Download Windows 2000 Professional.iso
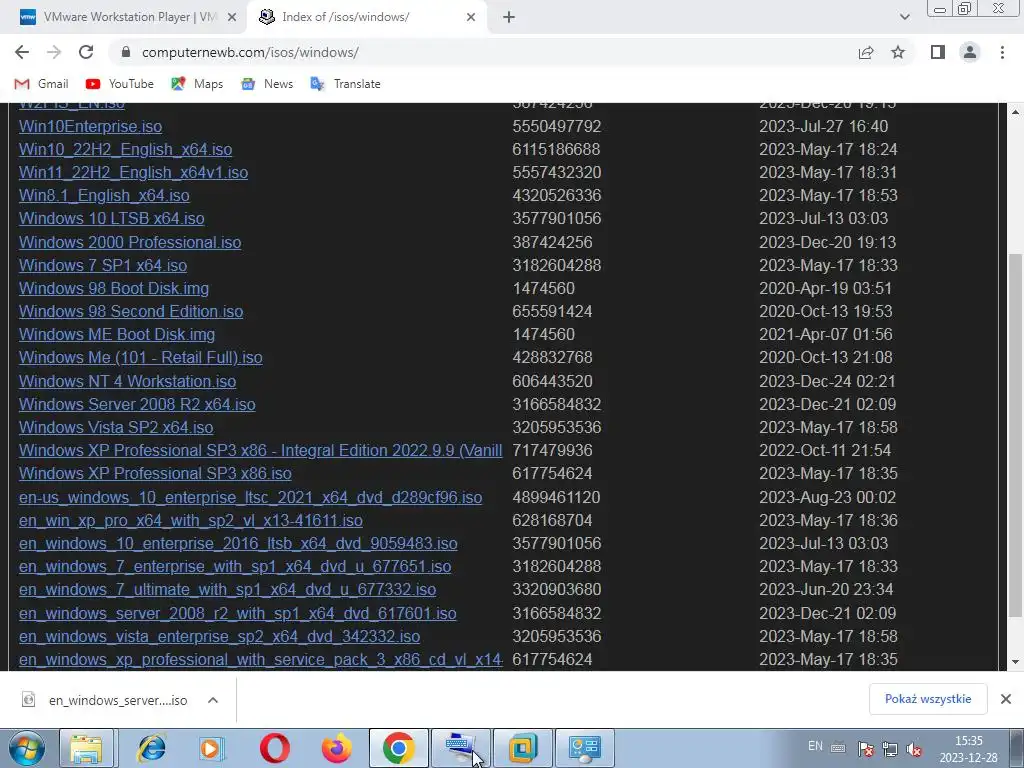This screenshot has width=1024, height=768. 130,242
